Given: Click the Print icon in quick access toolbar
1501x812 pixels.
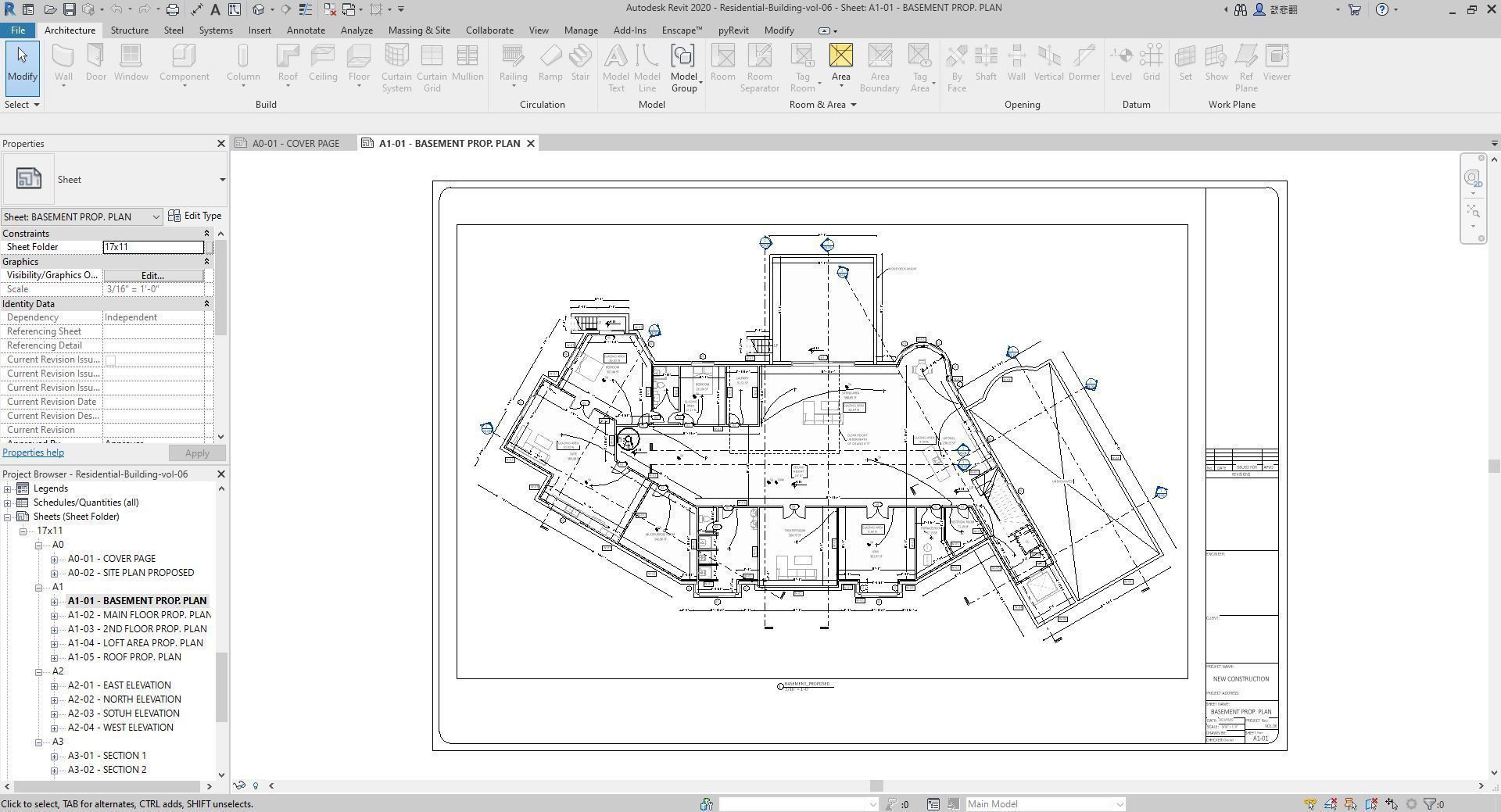Looking at the screenshot, I should click(173, 9).
